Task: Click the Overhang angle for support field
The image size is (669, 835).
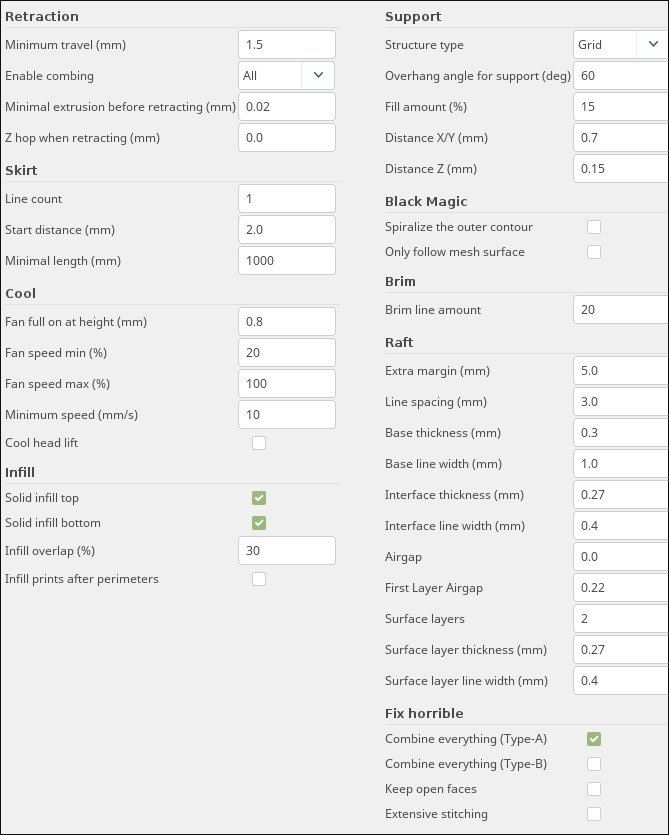Action: tap(621, 76)
